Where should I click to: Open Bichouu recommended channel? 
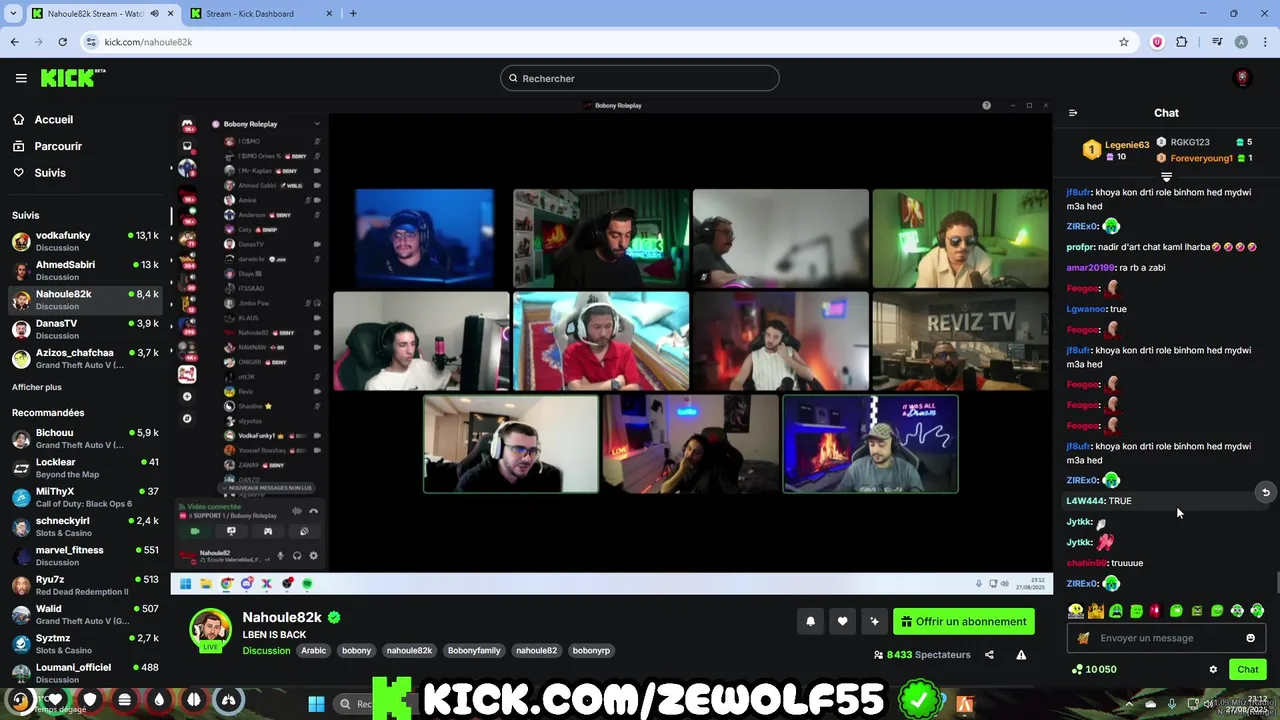click(86, 438)
